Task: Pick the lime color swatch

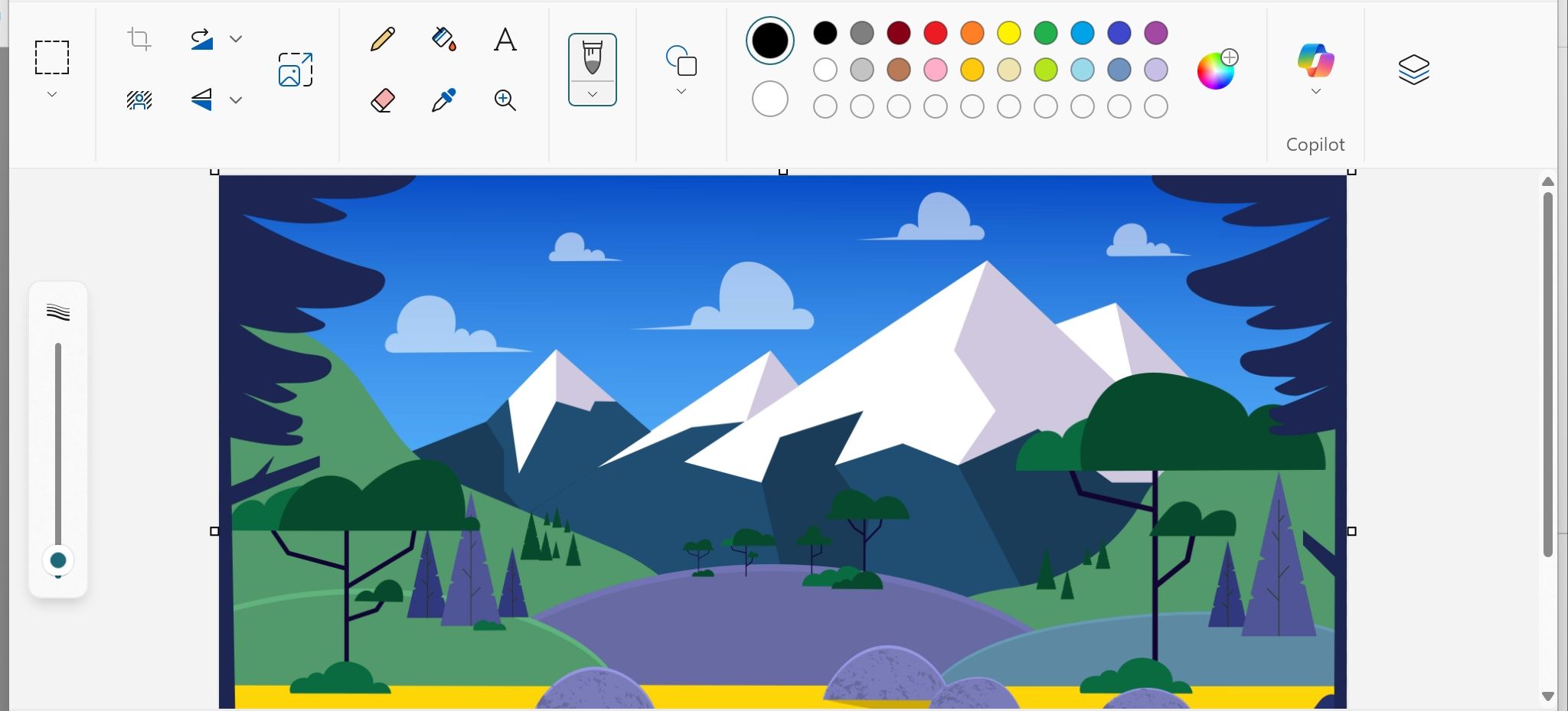Action: point(1046,70)
